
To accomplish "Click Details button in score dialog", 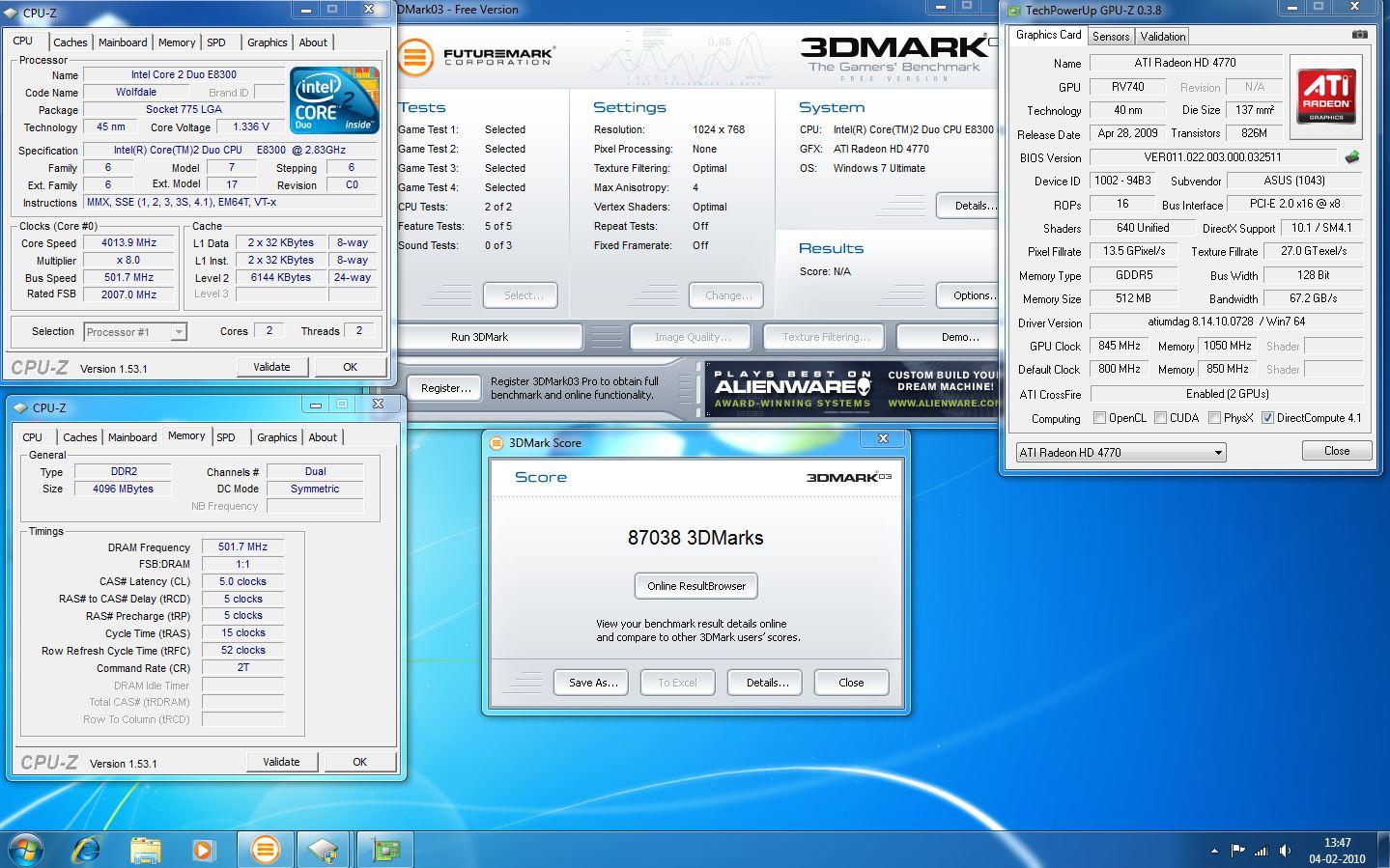I will [x=767, y=683].
